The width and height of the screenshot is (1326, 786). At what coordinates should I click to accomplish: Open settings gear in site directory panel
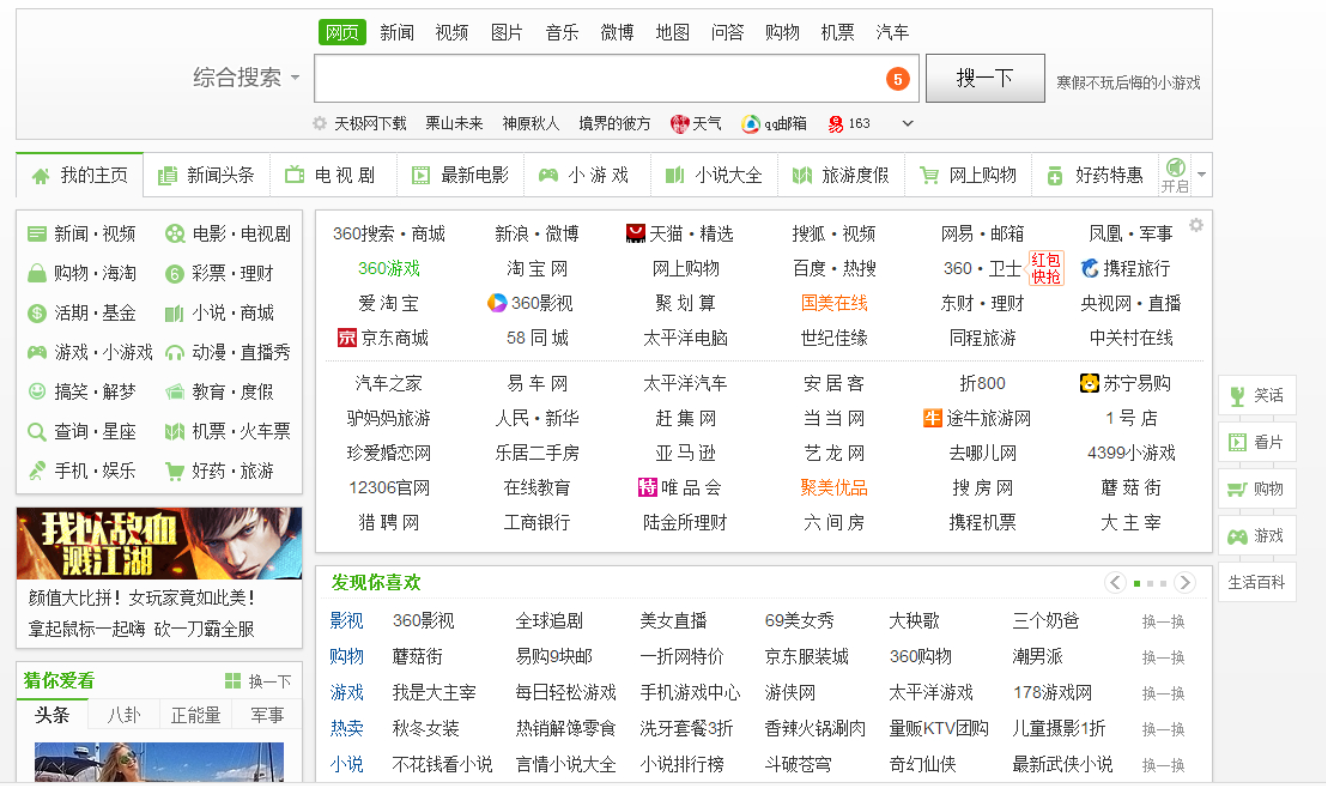pos(1196,225)
